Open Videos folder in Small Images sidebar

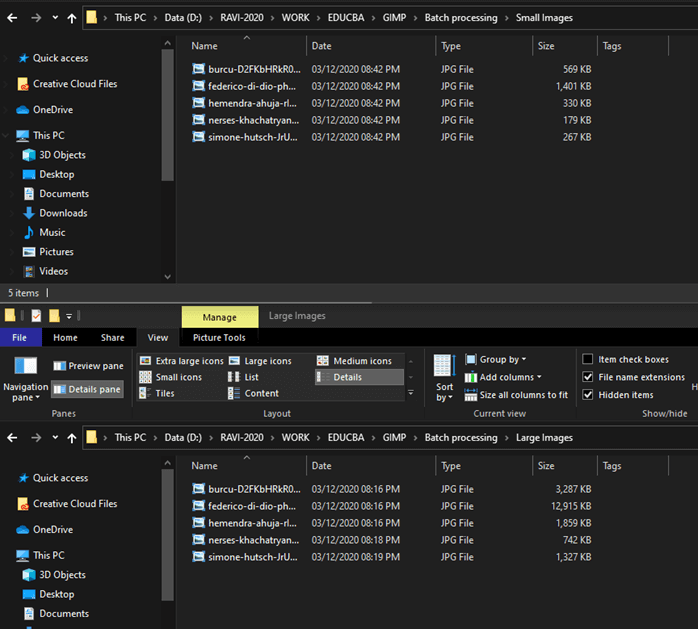(x=45, y=271)
